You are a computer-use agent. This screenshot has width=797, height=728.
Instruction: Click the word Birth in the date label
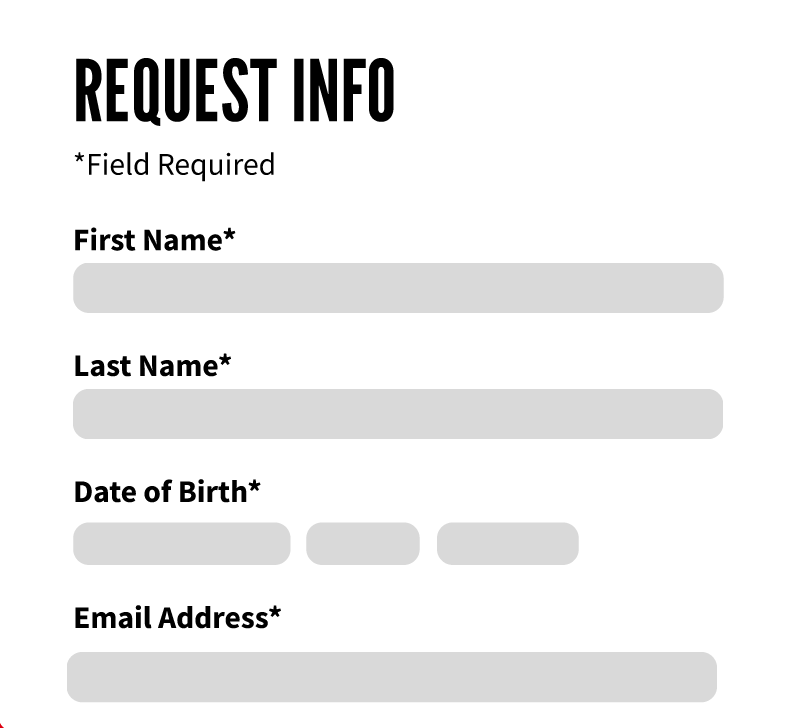click(211, 492)
